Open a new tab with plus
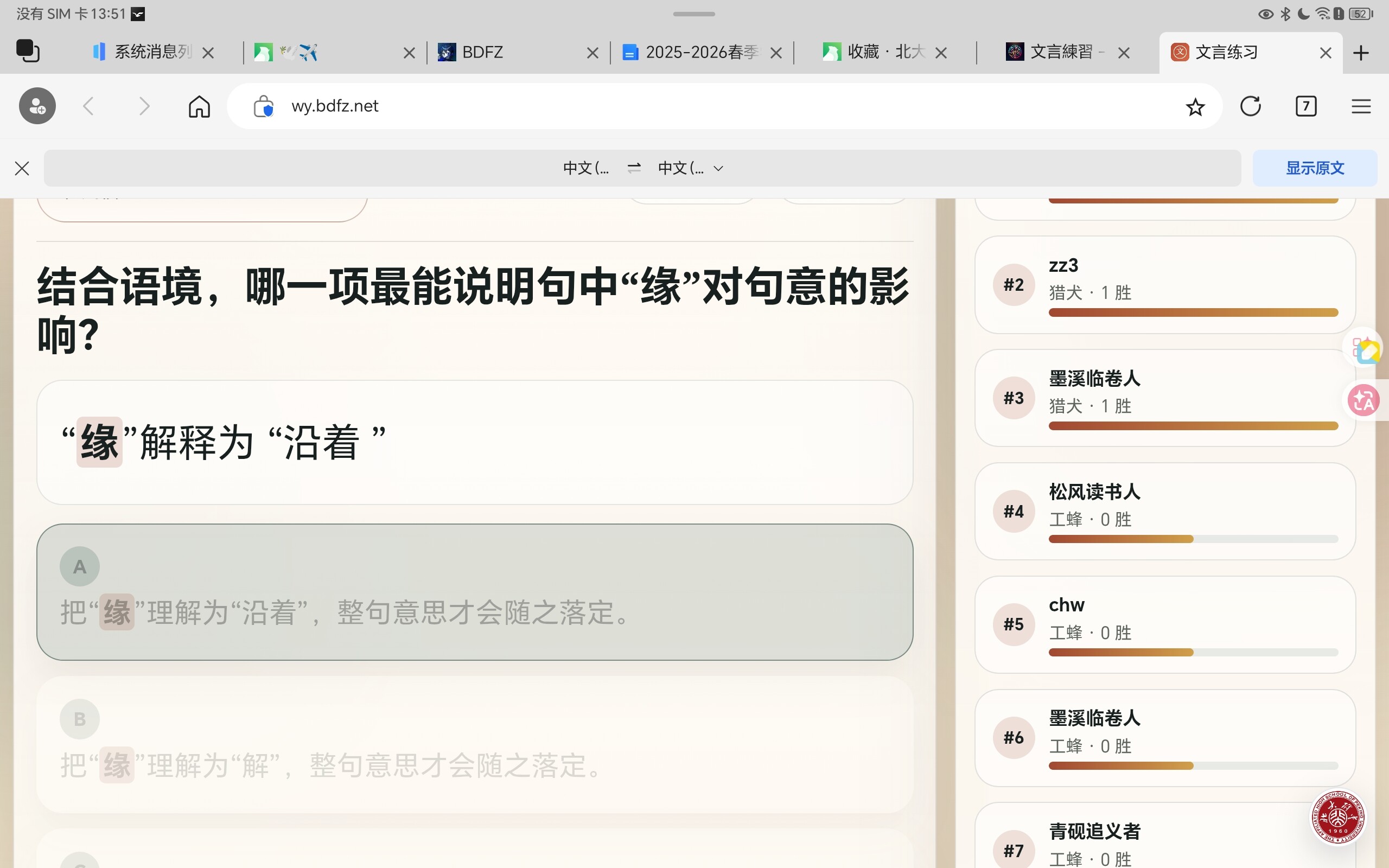This screenshot has height=868, width=1389. click(x=1361, y=53)
